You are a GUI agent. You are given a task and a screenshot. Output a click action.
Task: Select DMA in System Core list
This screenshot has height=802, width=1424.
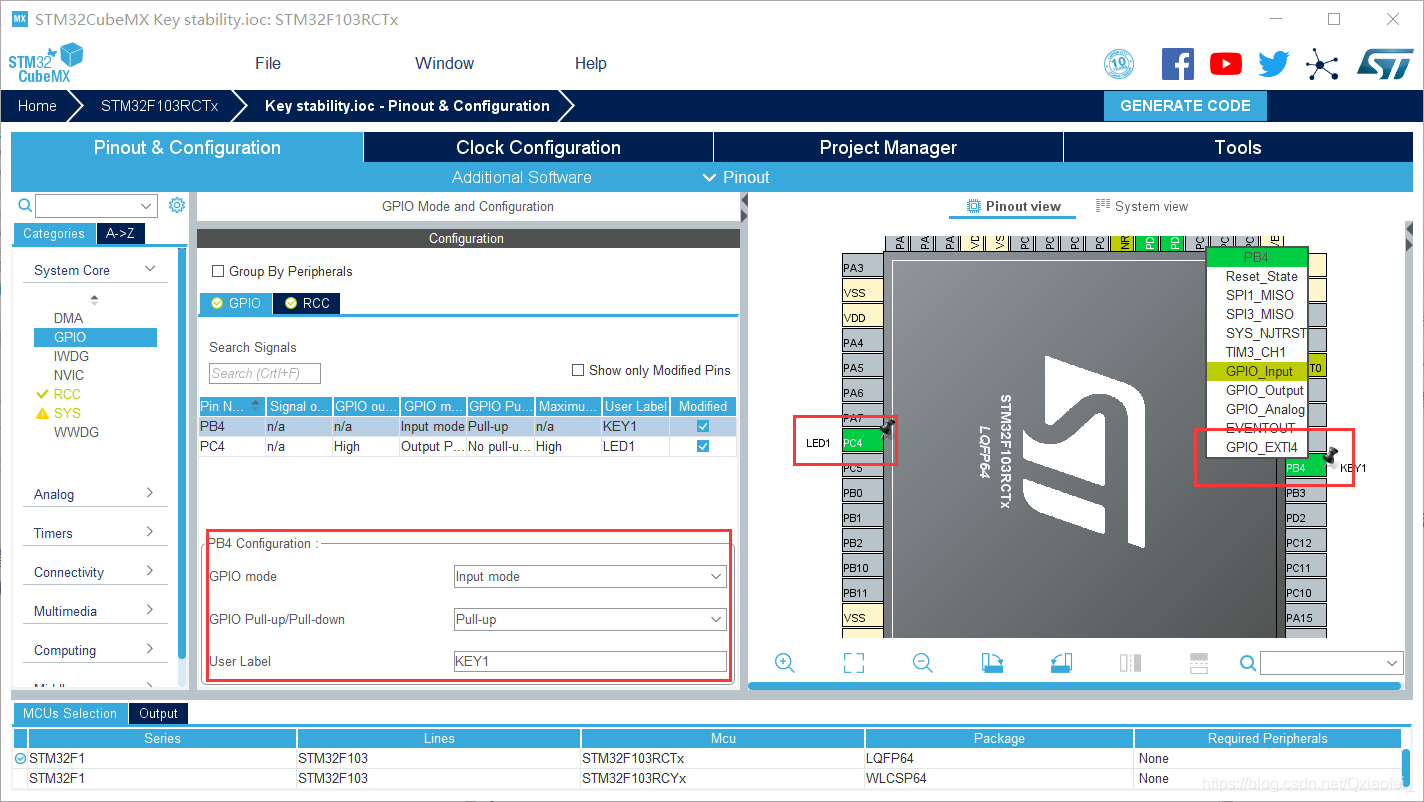click(68, 318)
